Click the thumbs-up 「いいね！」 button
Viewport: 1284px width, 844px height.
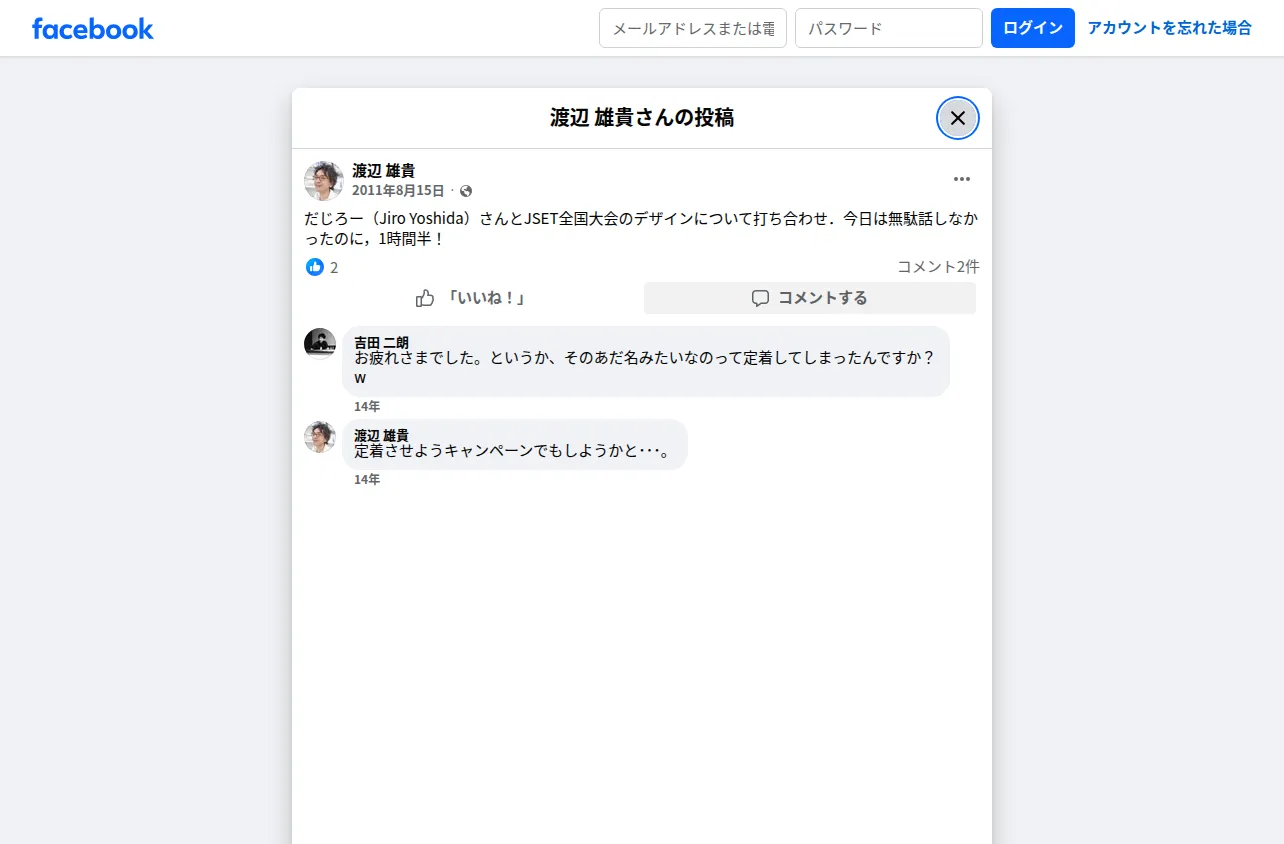coord(470,298)
